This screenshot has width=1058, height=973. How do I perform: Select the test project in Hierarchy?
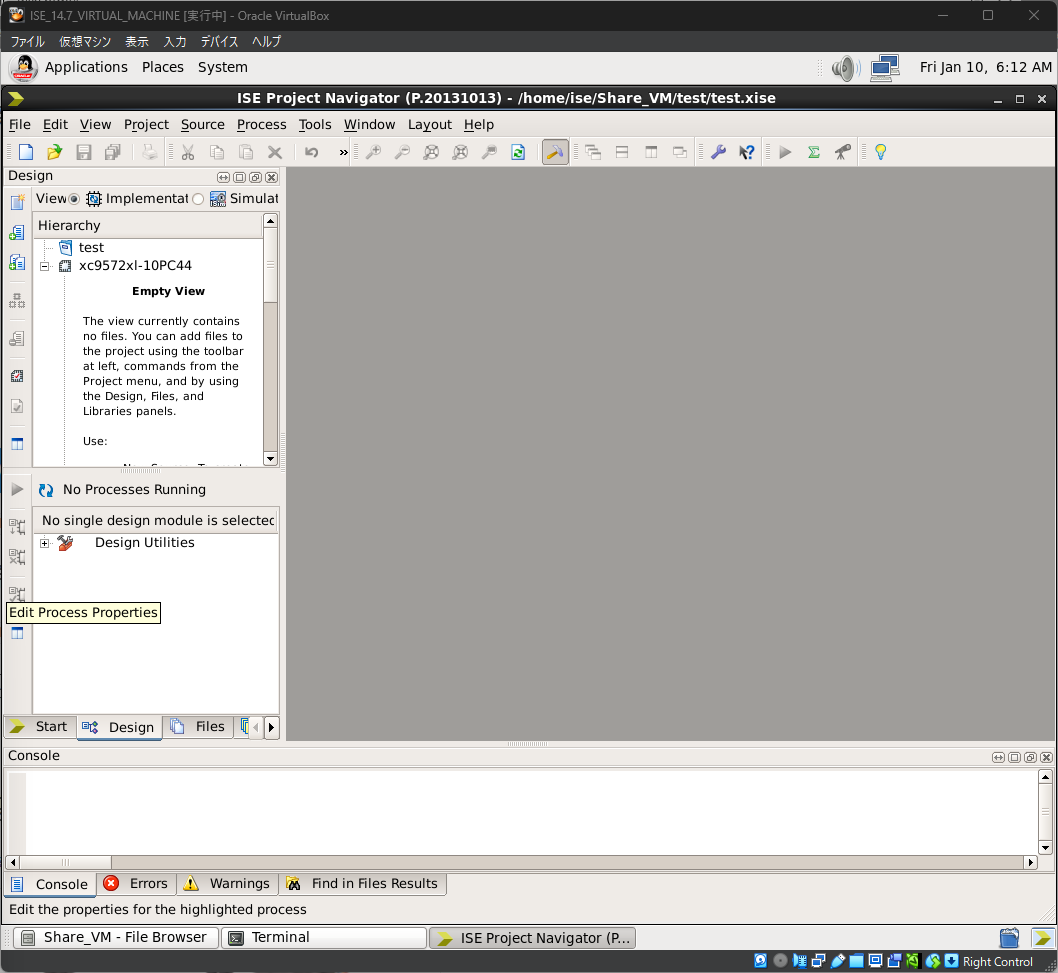pyautogui.click(x=91, y=247)
